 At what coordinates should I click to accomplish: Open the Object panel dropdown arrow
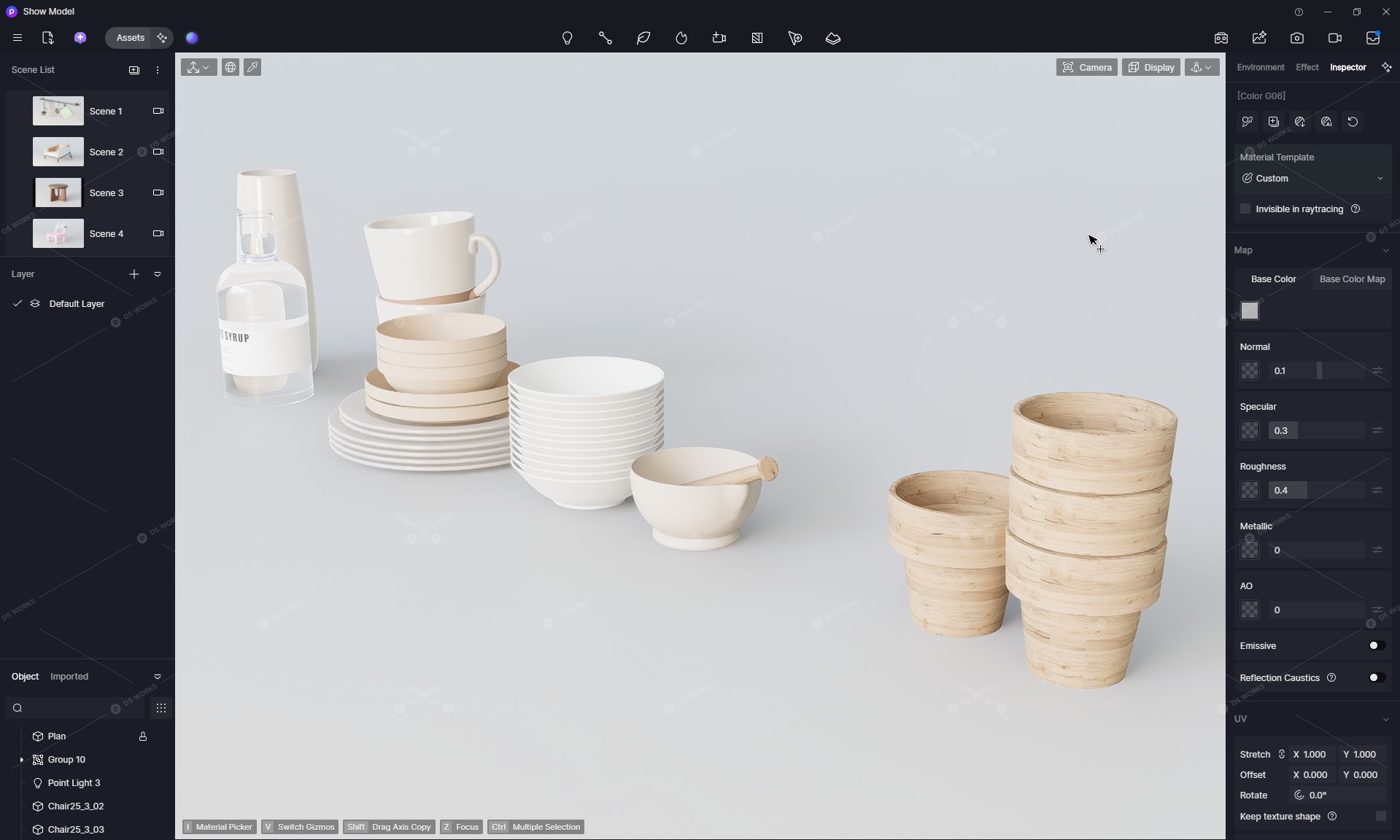[158, 677]
